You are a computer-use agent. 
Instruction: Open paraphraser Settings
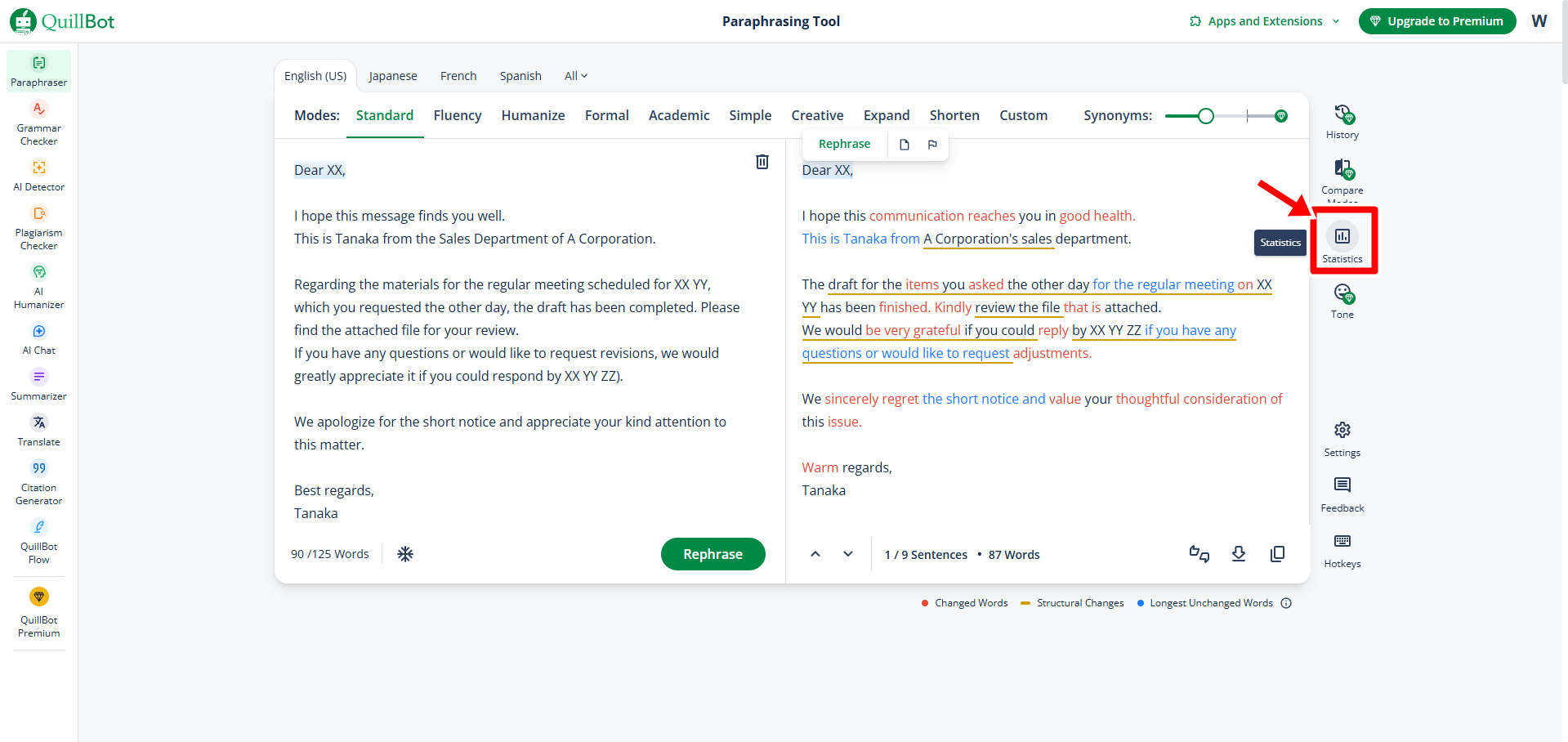pyautogui.click(x=1342, y=440)
